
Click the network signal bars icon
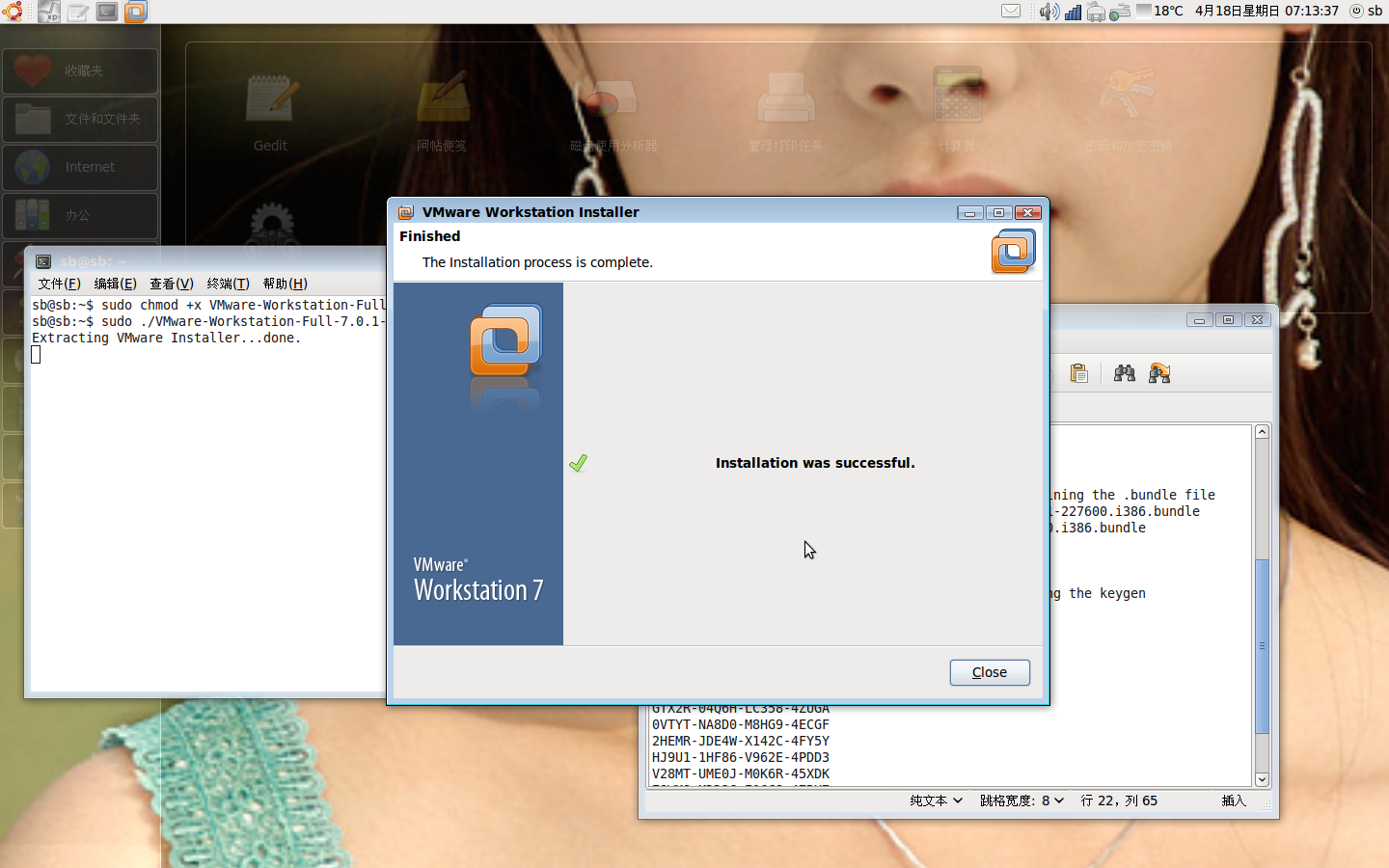click(1073, 12)
